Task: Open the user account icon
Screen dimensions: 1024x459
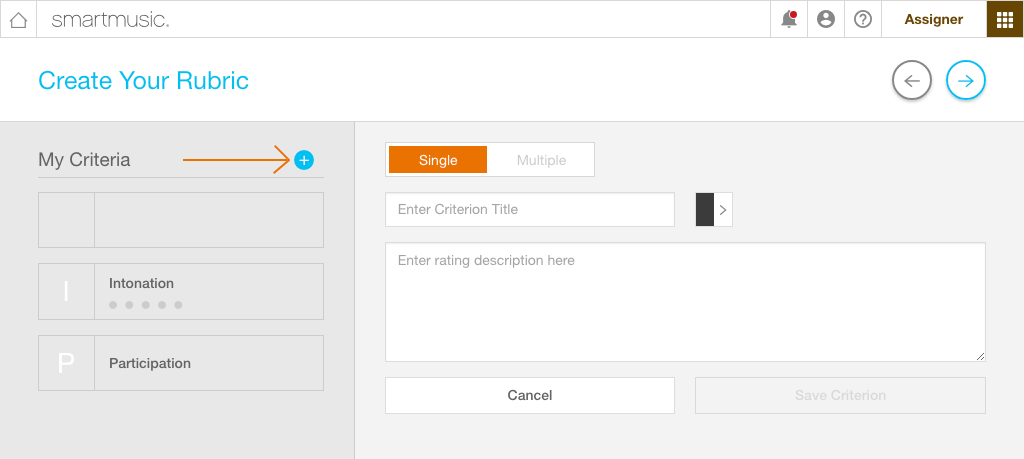Action: (826, 20)
